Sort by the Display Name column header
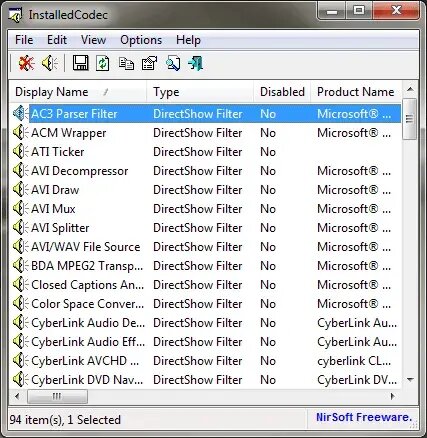Screen dimensions: 427x438 [78, 92]
